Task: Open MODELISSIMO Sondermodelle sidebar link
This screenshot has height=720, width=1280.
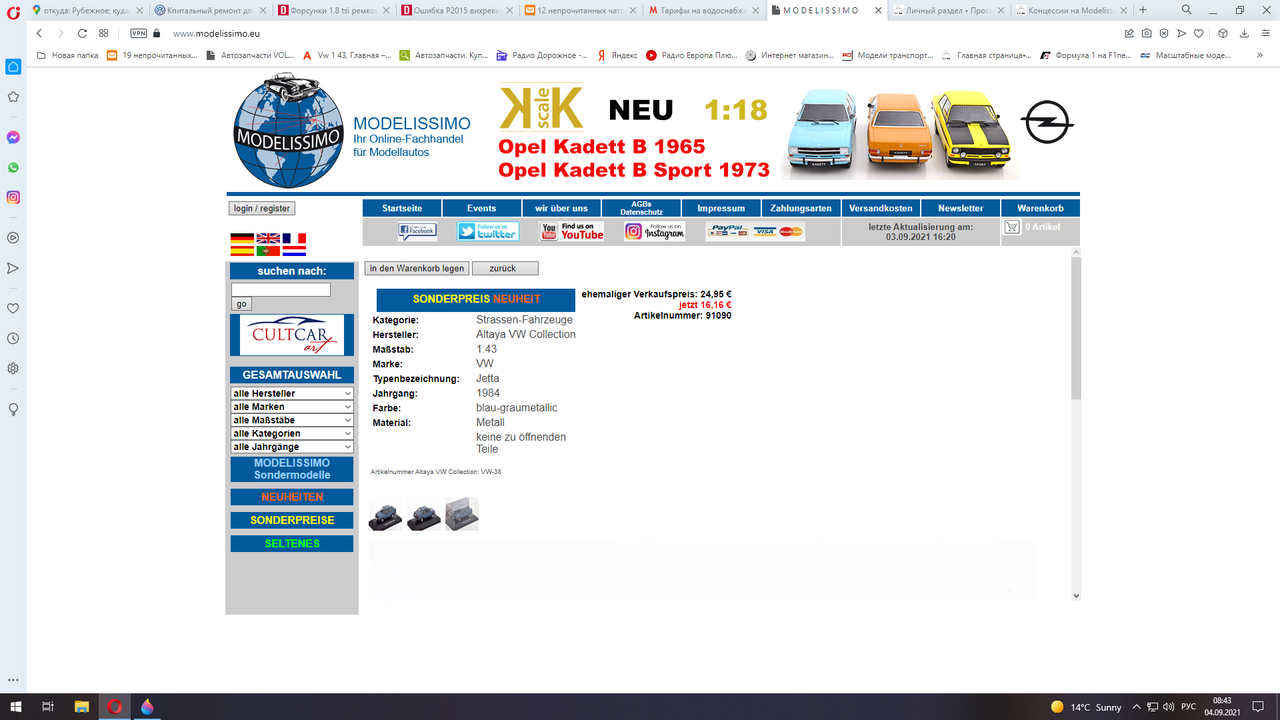Action: 292,469
